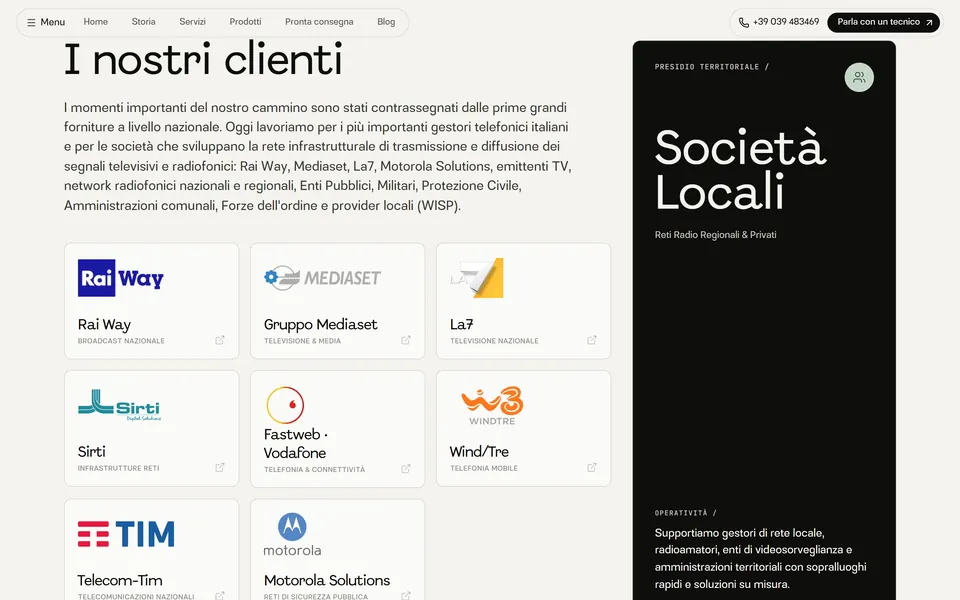Open the hamburger Menu button
The width and height of the screenshot is (960, 600).
coord(45,22)
